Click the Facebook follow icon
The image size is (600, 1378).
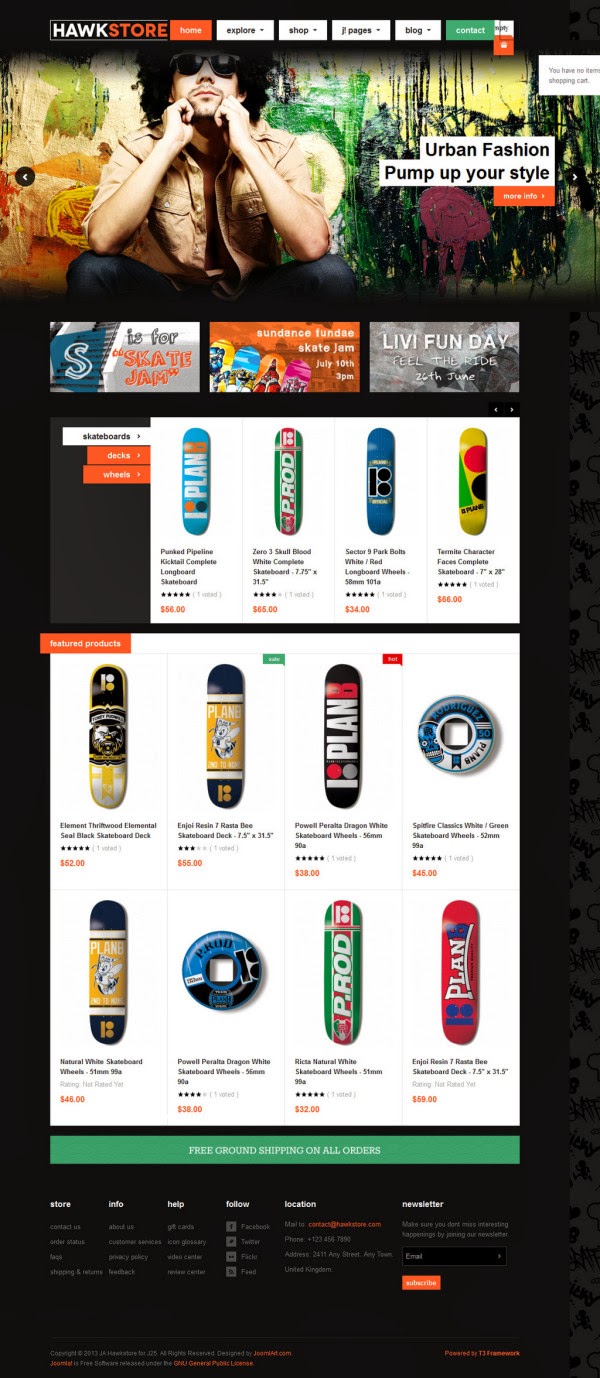pyautogui.click(x=231, y=1226)
